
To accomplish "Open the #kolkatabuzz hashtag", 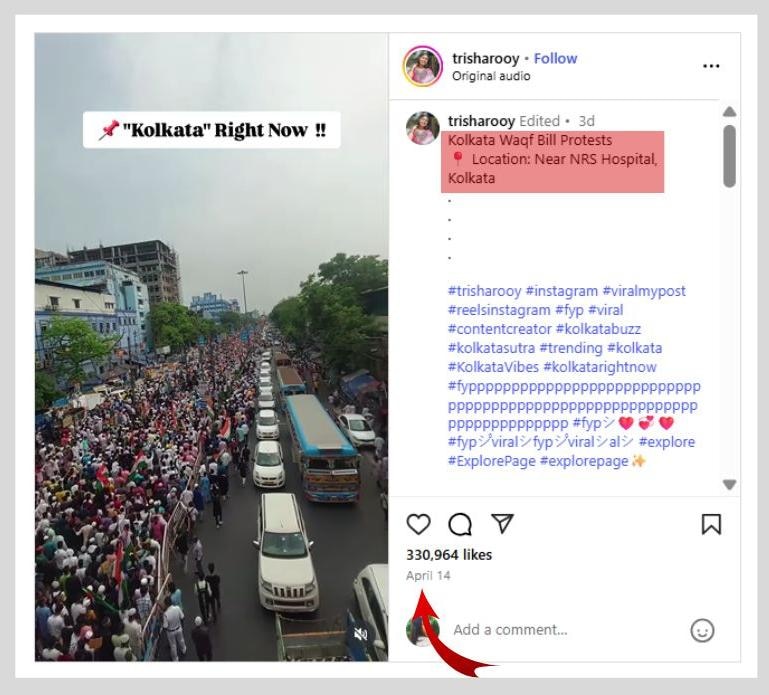I will [598, 329].
